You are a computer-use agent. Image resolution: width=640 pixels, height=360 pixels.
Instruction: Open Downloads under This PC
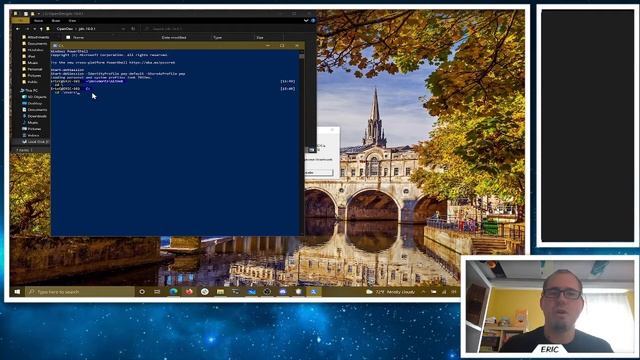pos(34,116)
